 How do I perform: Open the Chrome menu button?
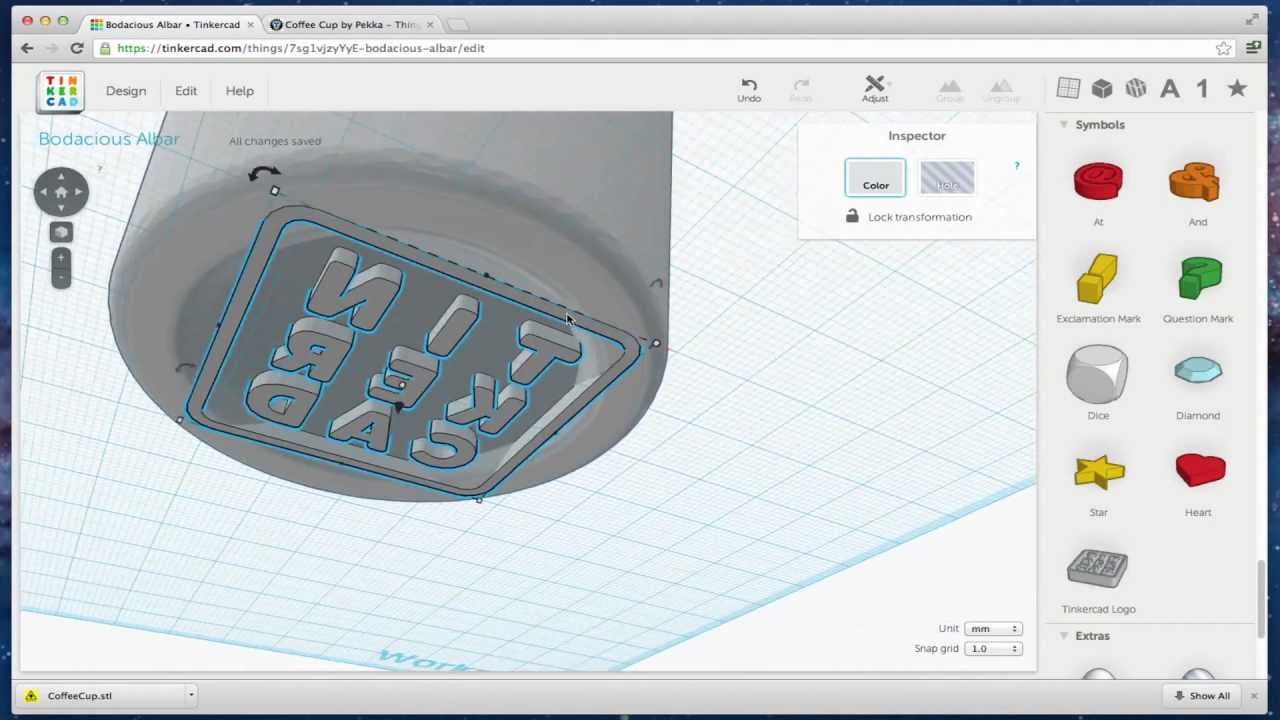click(1253, 48)
